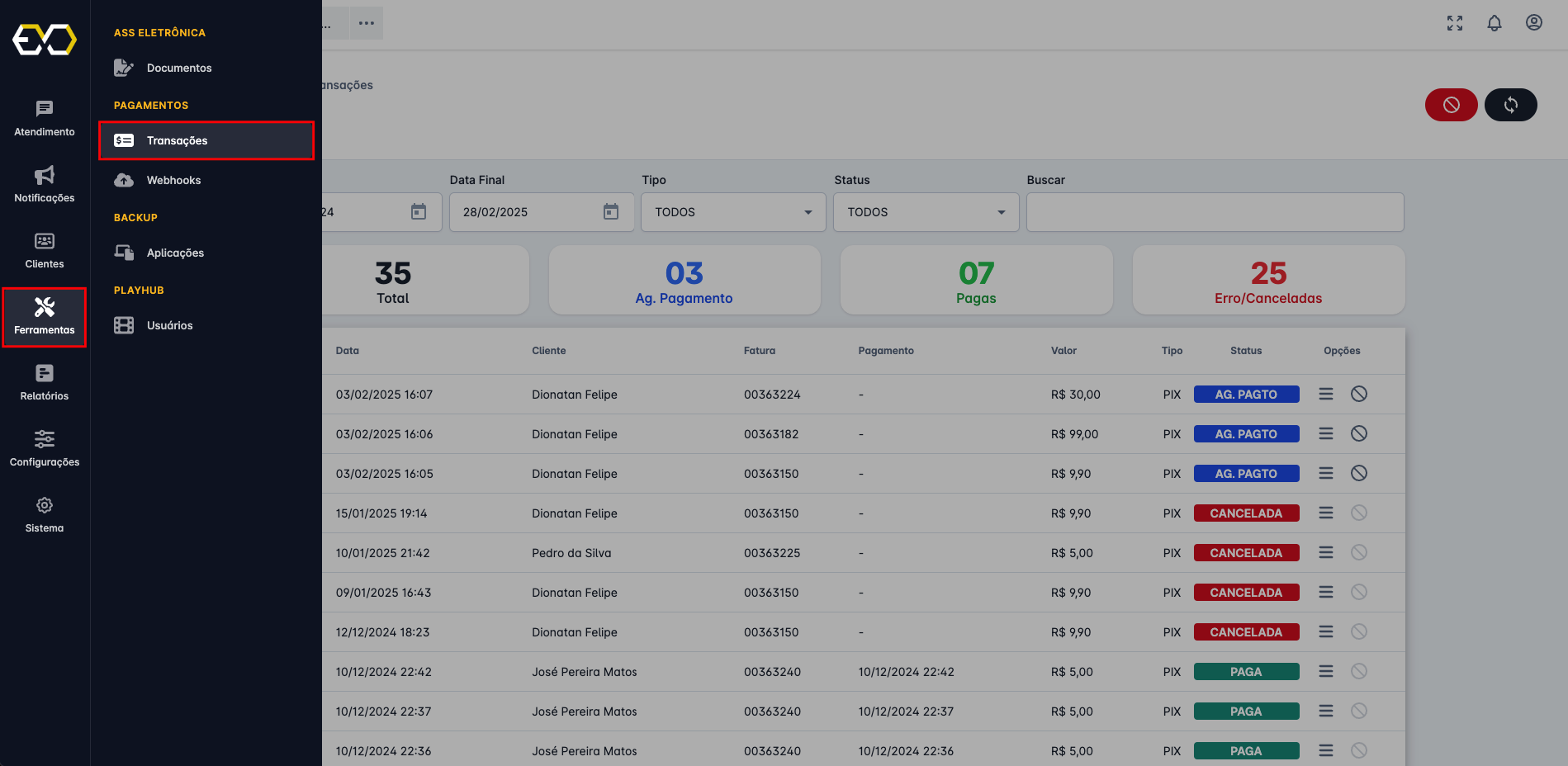Open the Relatórios section

pos(45,383)
